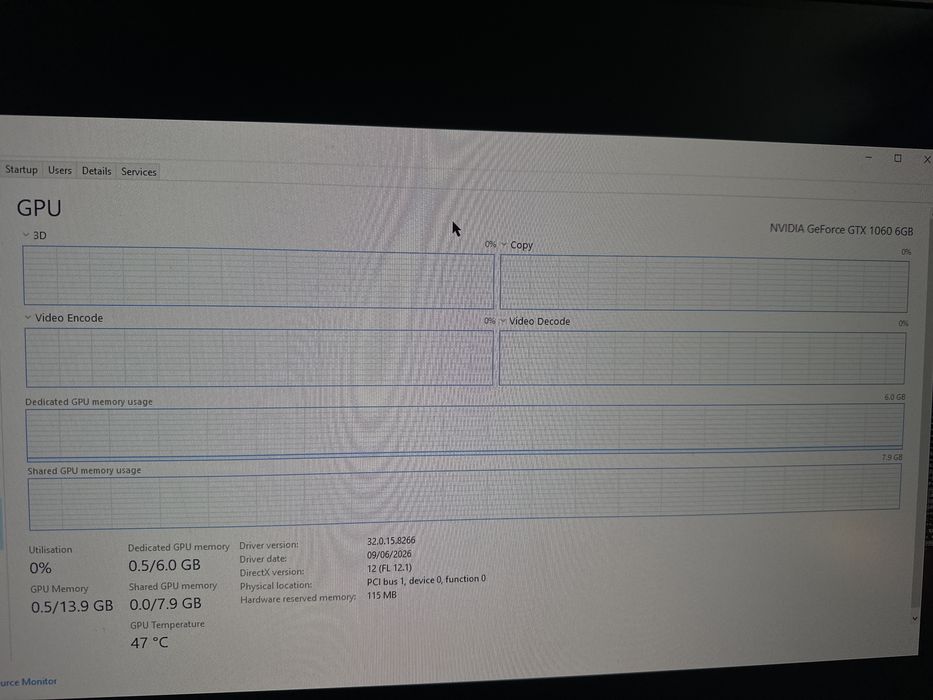Maximize the Task Manager window
Image resolution: width=933 pixels, height=700 pixels.
pos(898,158)
